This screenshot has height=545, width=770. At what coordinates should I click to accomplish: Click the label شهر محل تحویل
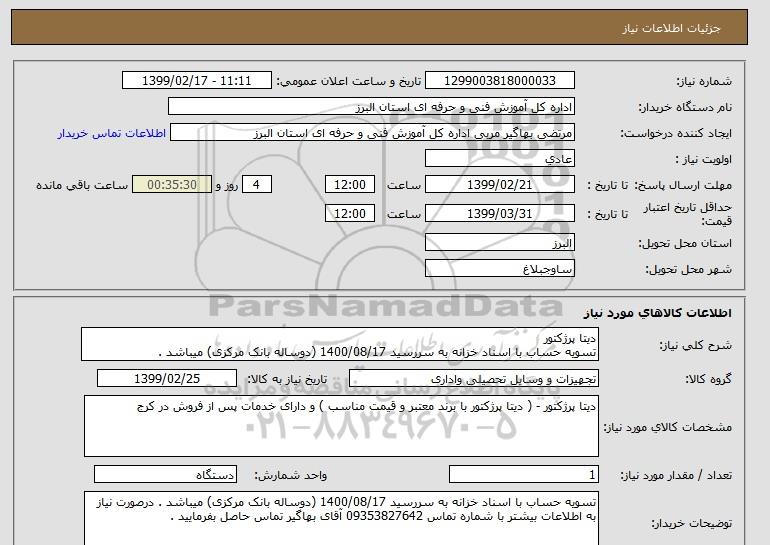(x=688, y=269)
